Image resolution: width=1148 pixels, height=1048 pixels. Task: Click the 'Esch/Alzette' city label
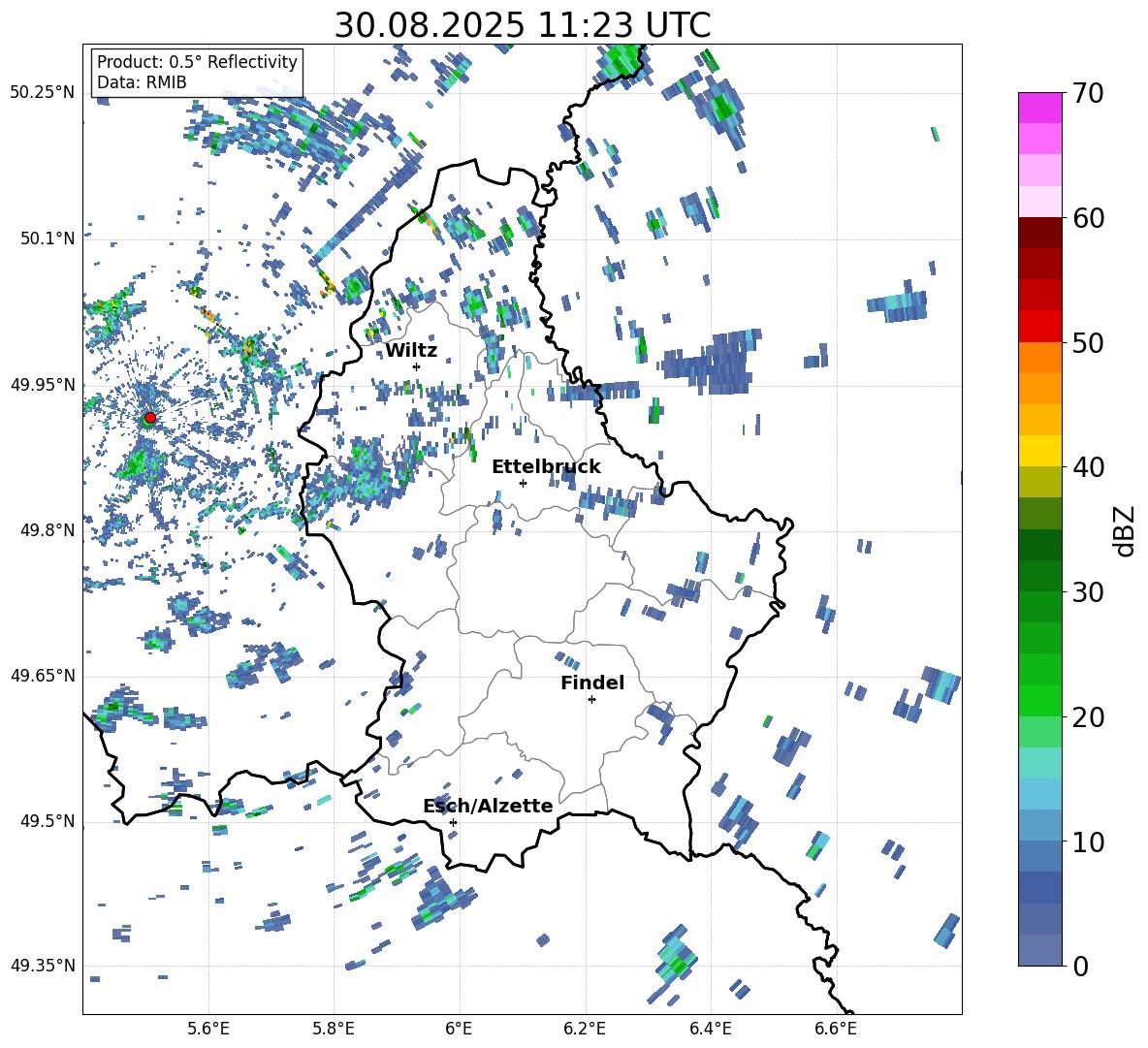[x=488, y=806]
